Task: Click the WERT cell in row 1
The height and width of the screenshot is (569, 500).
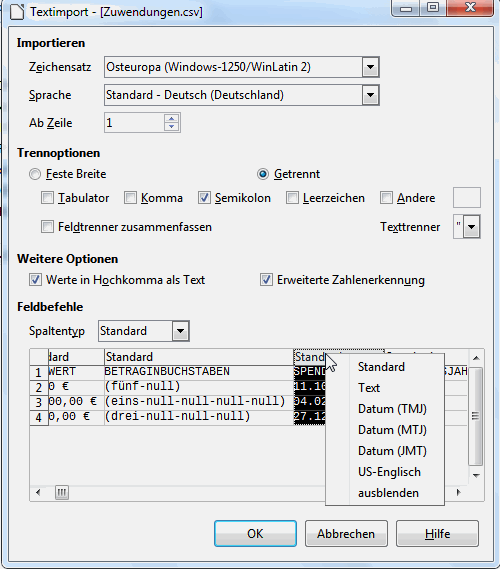Action: pos(76,372)
